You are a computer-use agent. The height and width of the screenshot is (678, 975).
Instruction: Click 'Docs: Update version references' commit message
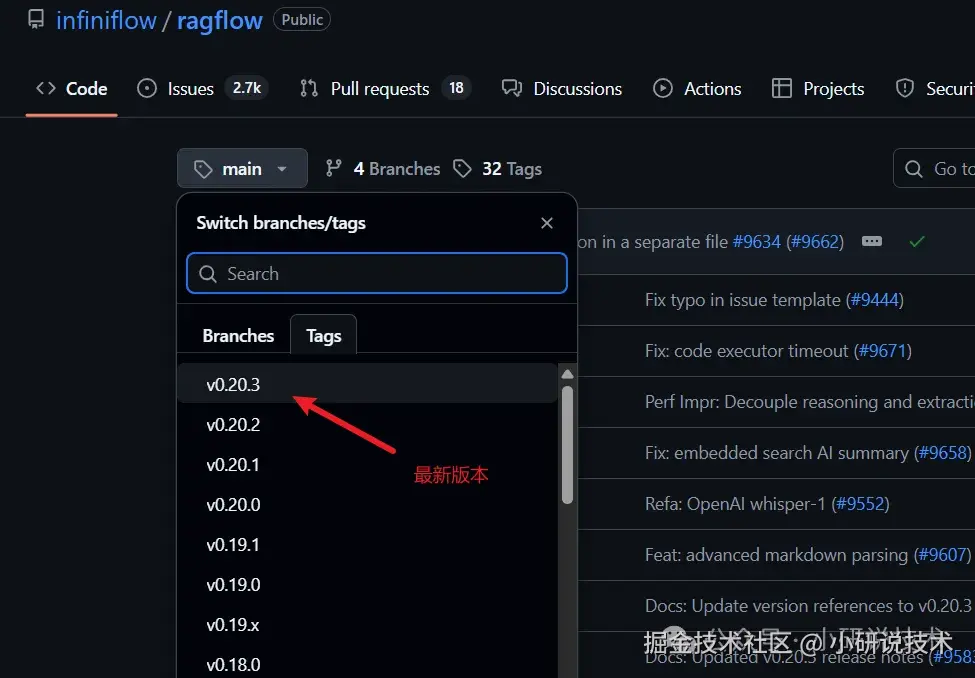coord(808,606)
